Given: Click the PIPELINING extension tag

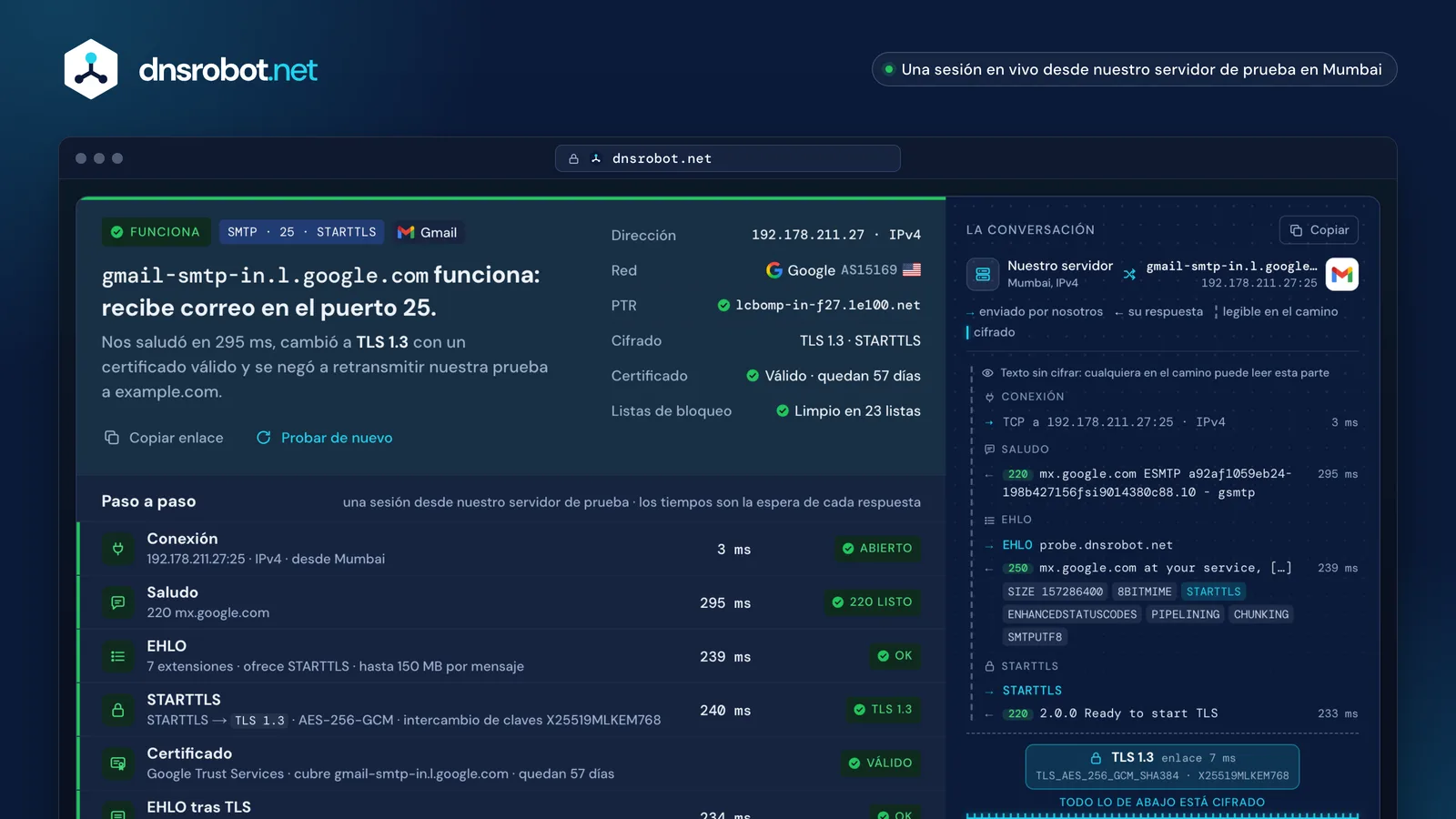Looking at the screenshot, I should [x=1185, y=614].
